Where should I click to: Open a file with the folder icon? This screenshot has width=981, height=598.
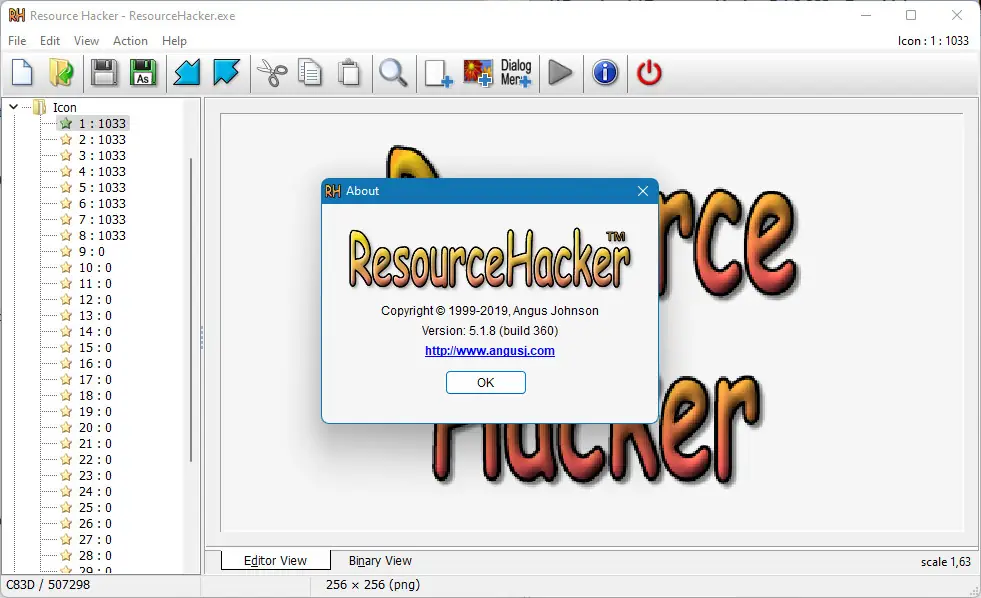(x=61, y=73)
